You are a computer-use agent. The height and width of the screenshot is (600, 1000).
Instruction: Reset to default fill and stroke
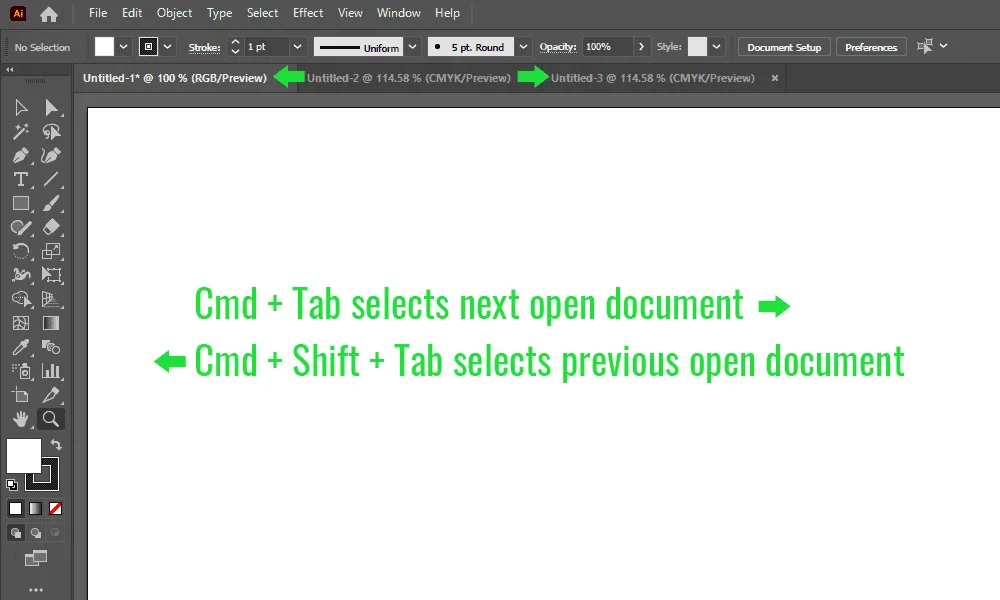click(11, 485)
